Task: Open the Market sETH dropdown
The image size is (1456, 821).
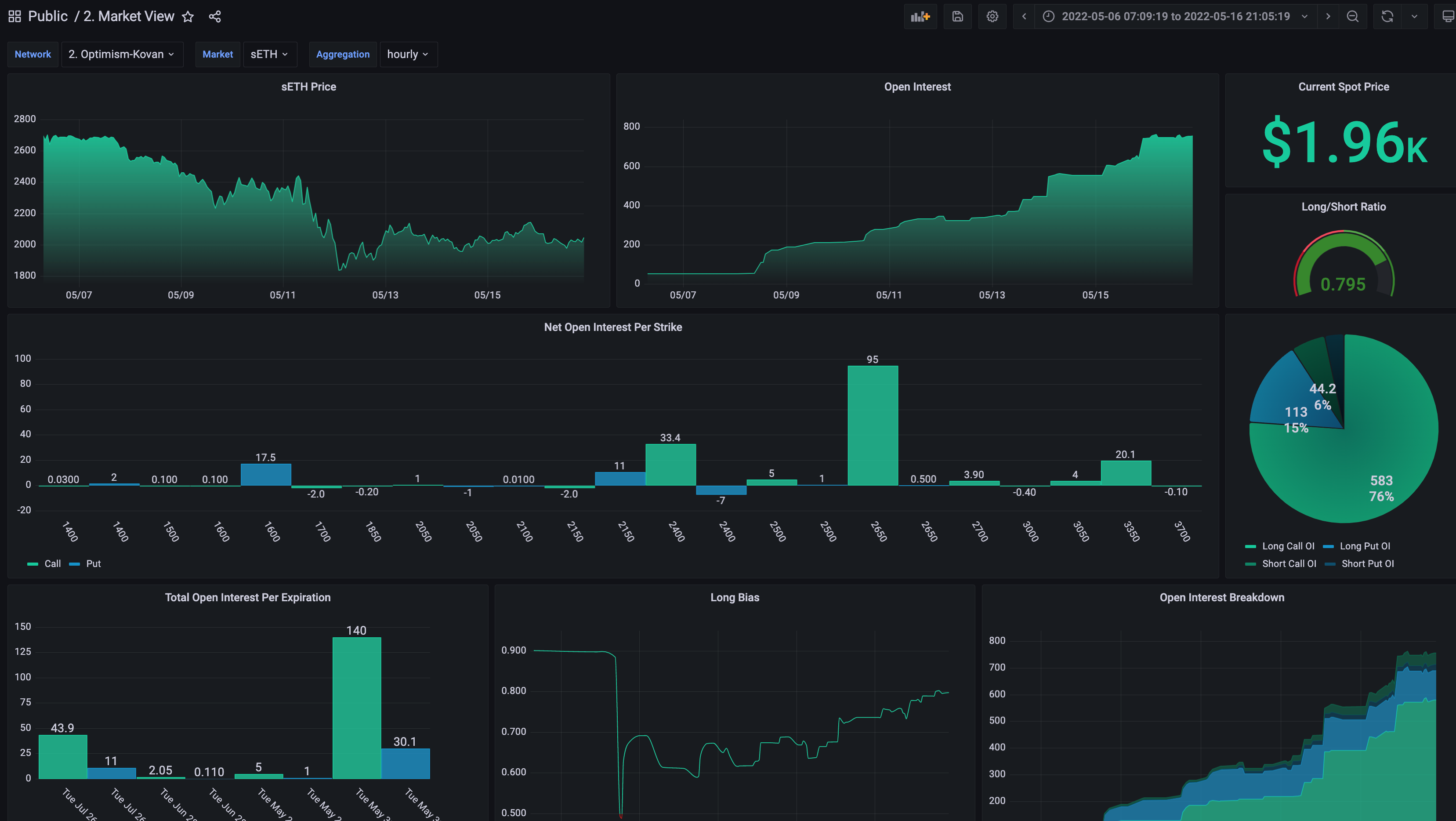Action: [x=269, y=54]
